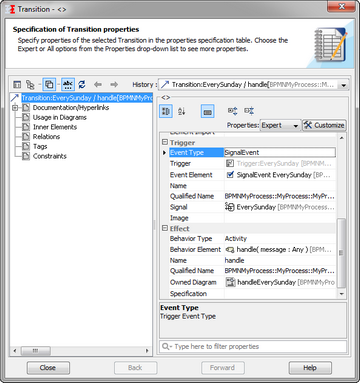
Task: Go back with the left arrow icon
Action: click(x=98, y=84)
